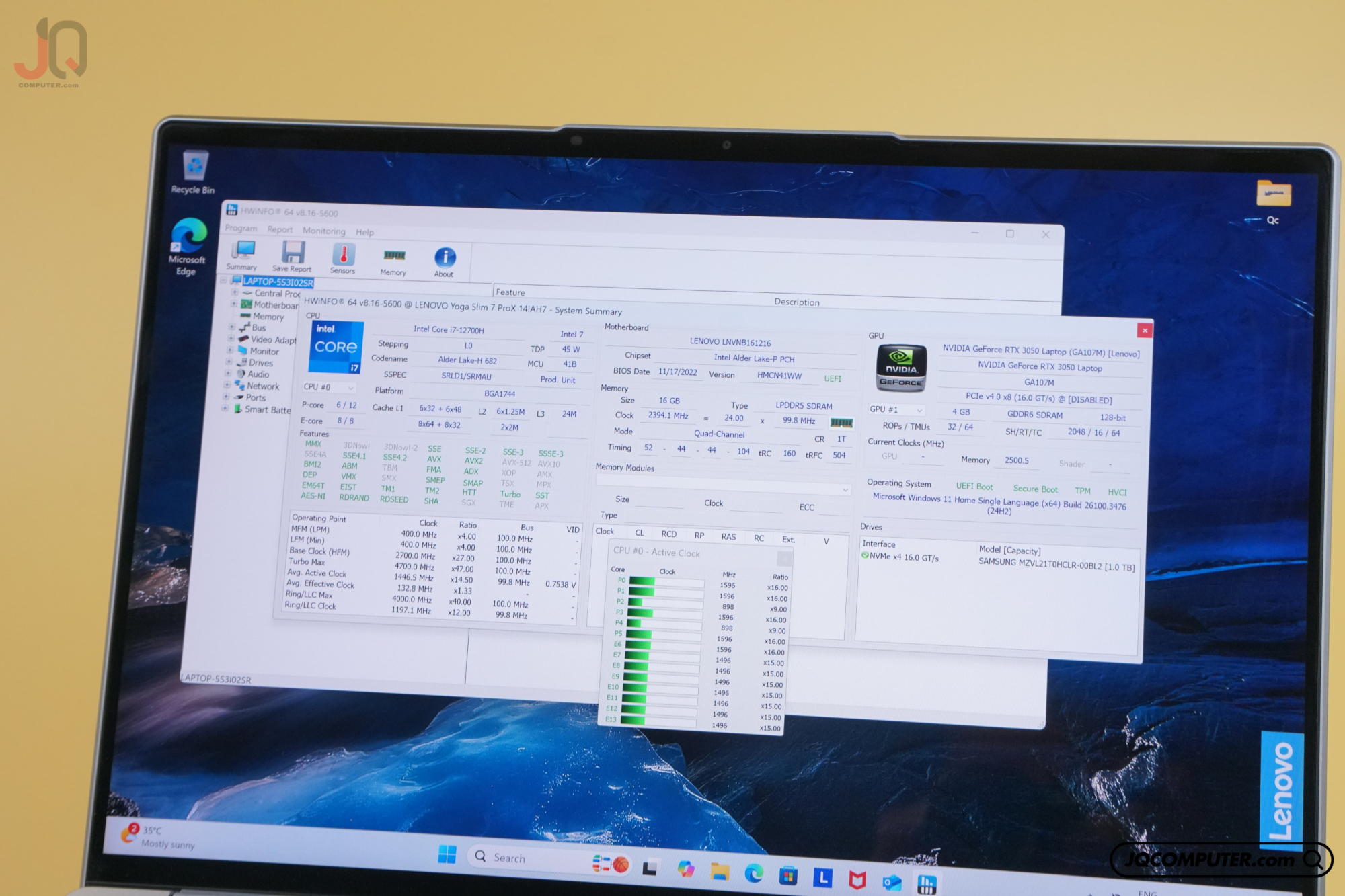Open the Report menu
1345x896 pixels.
click(x=280, y=230)
